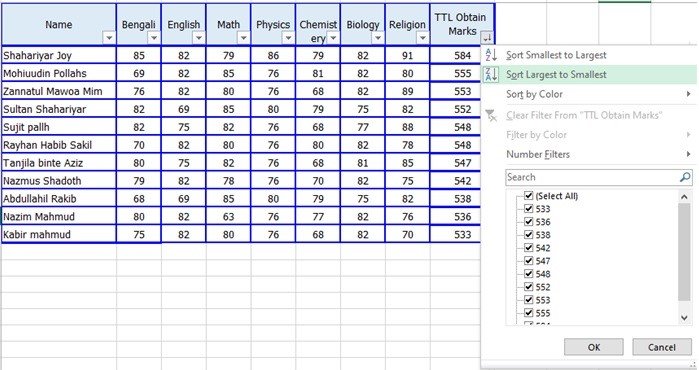Click the magnifier icon in Search box
The image size is (699, 370).
click(x=685, y=177)
